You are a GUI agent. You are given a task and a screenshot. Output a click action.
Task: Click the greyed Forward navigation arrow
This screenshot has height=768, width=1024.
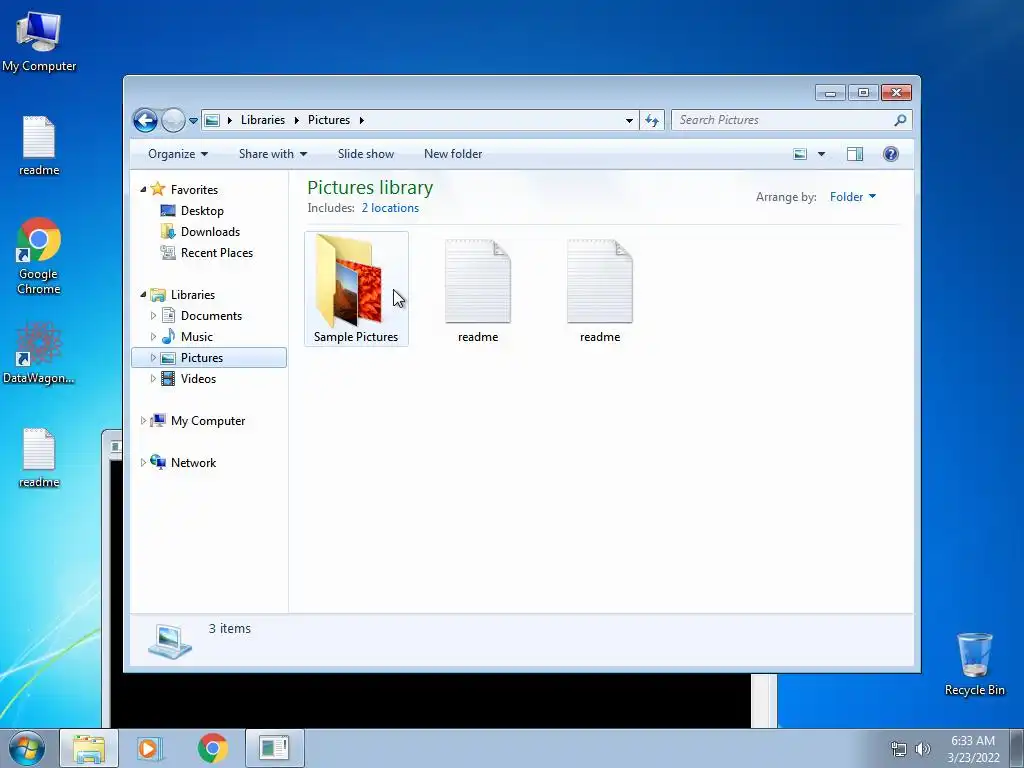(172, 120)
